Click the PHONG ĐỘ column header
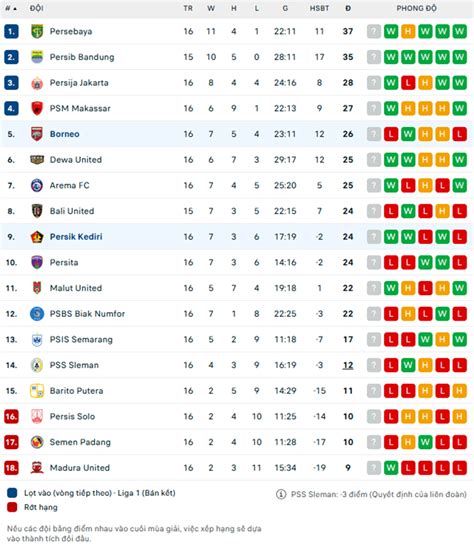Image resolution: width=474 pixels, height=547 pixels. (x=416, y=8)
